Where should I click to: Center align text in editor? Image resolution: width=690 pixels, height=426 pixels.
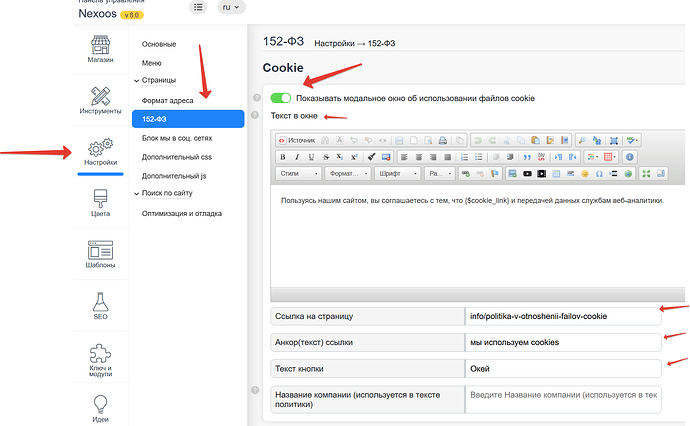pos(418,157)
